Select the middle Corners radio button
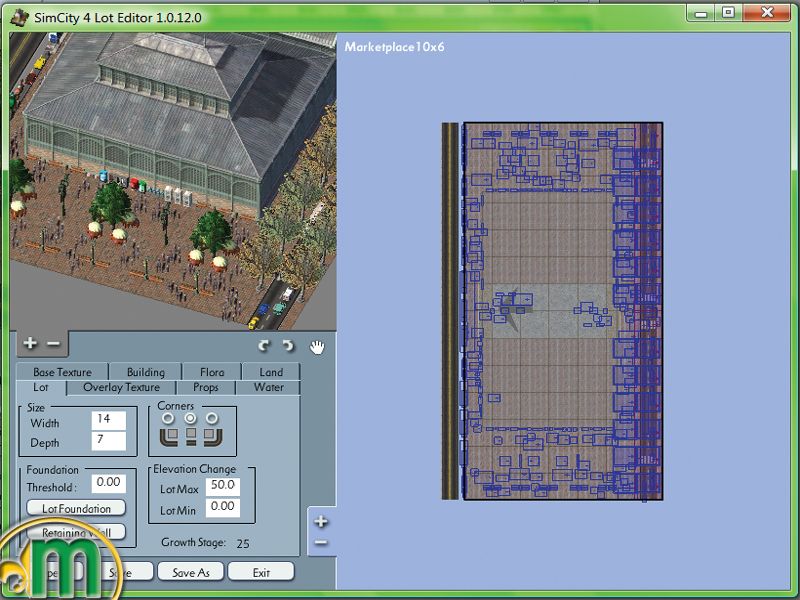This screenshot has height=600, width=800. pos(190,419)
